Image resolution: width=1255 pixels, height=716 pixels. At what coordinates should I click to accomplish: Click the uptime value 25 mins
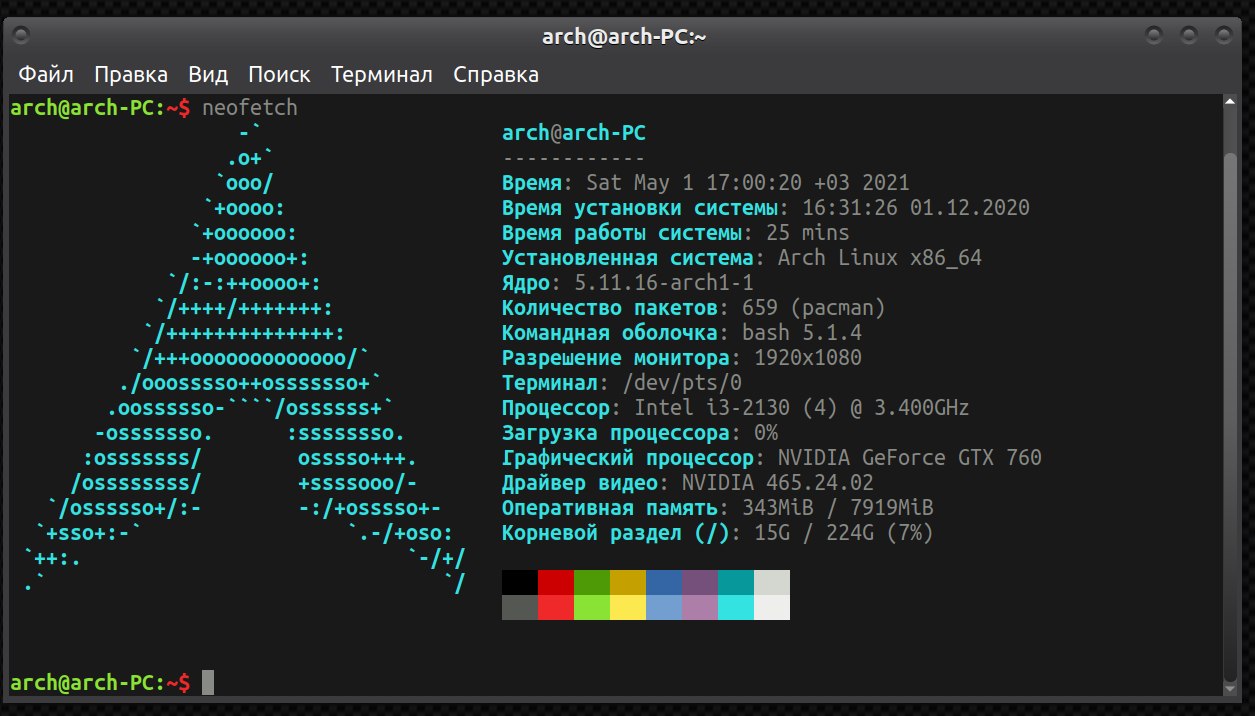pos(808,233)
